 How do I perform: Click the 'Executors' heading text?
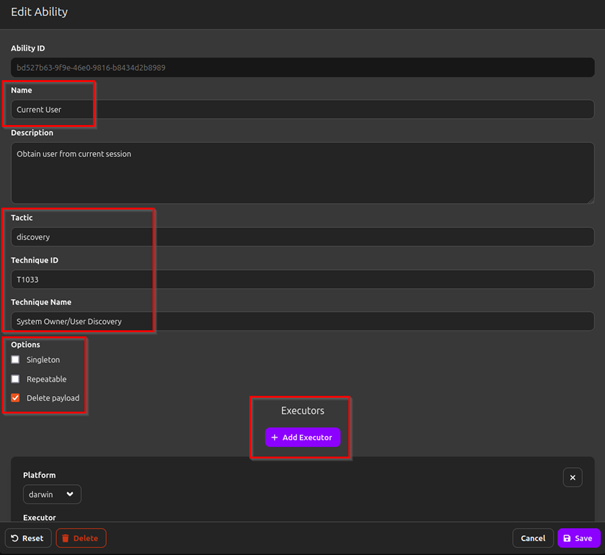[302, 411]
